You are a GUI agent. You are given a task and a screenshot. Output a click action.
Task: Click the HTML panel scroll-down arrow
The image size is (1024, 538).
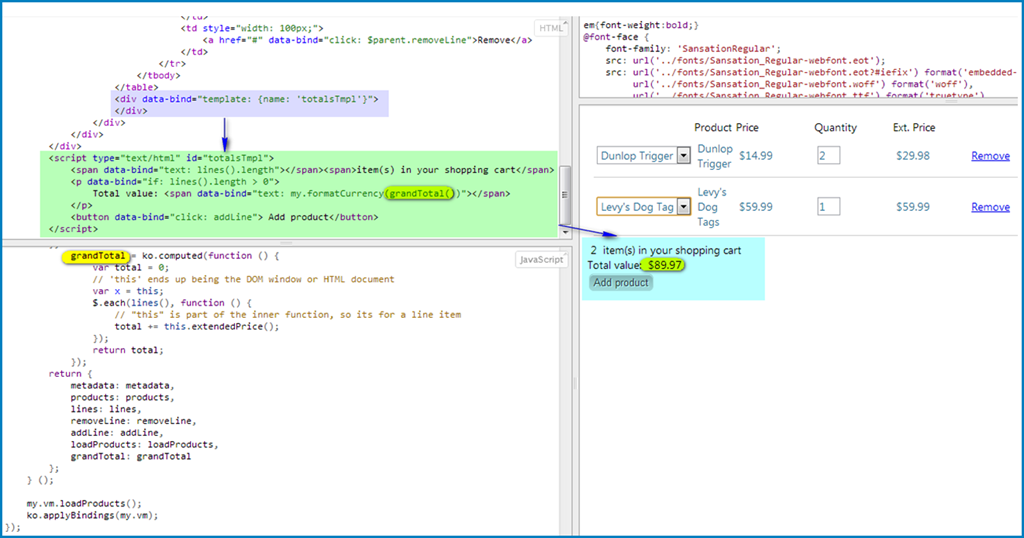pos(566,233)
